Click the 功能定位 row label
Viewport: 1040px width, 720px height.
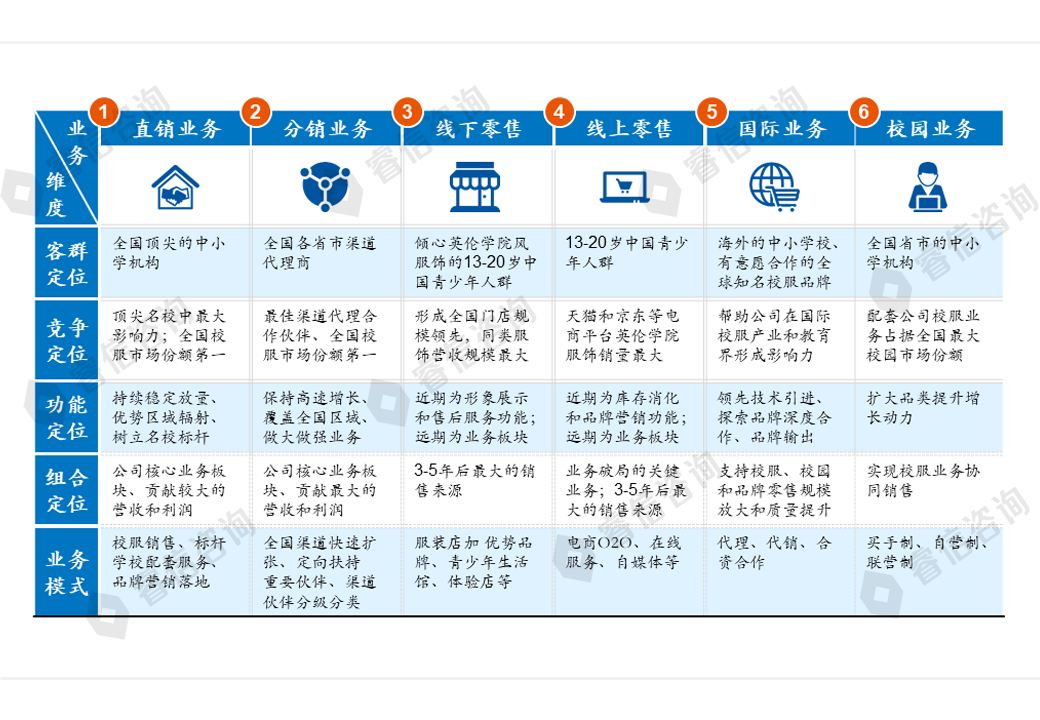click(x=67, y=418)
